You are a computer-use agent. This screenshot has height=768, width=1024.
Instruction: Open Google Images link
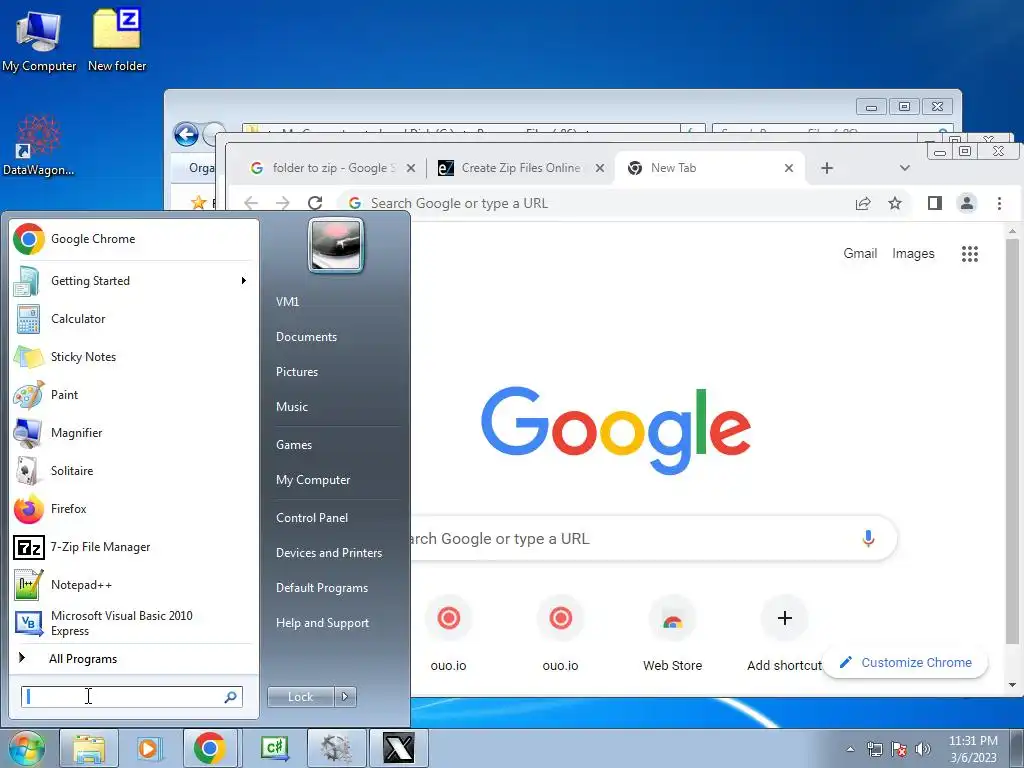[x=913, y=253]
